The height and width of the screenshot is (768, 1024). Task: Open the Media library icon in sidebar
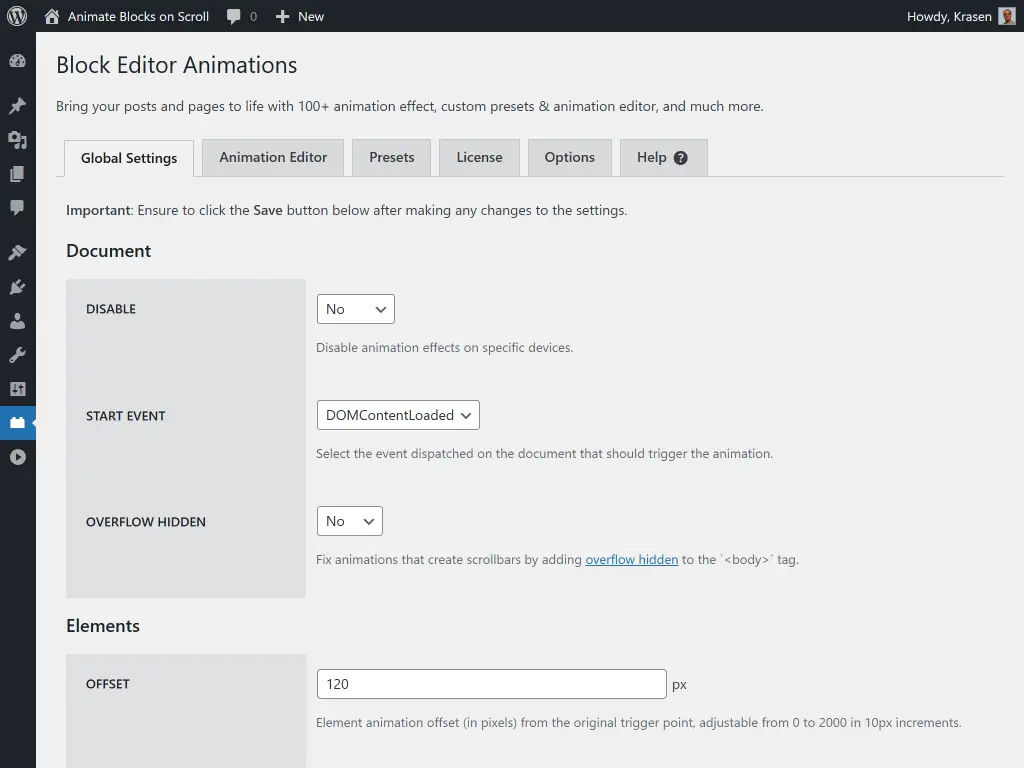(x=17, y=139)
